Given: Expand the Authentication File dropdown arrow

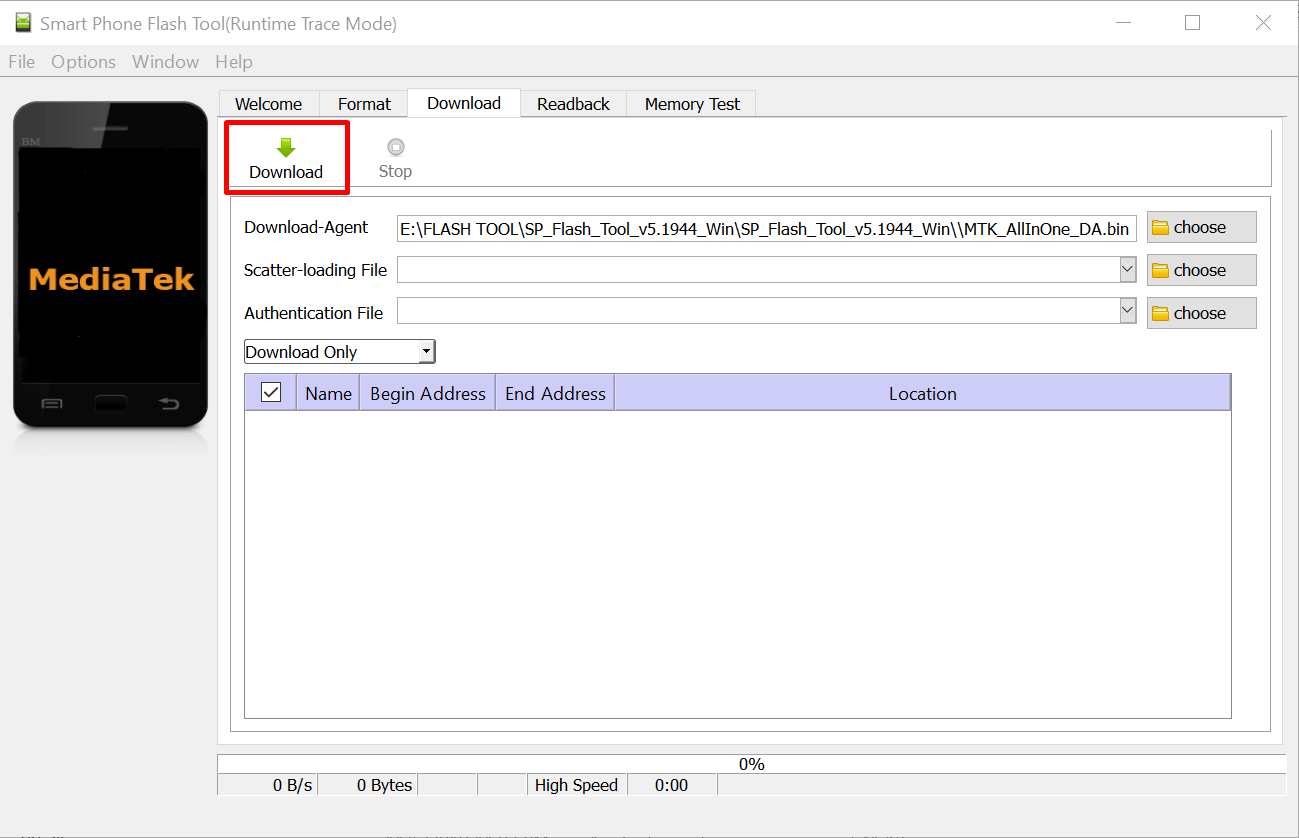Looking at the screenshot, I should tap(1128, 310).
